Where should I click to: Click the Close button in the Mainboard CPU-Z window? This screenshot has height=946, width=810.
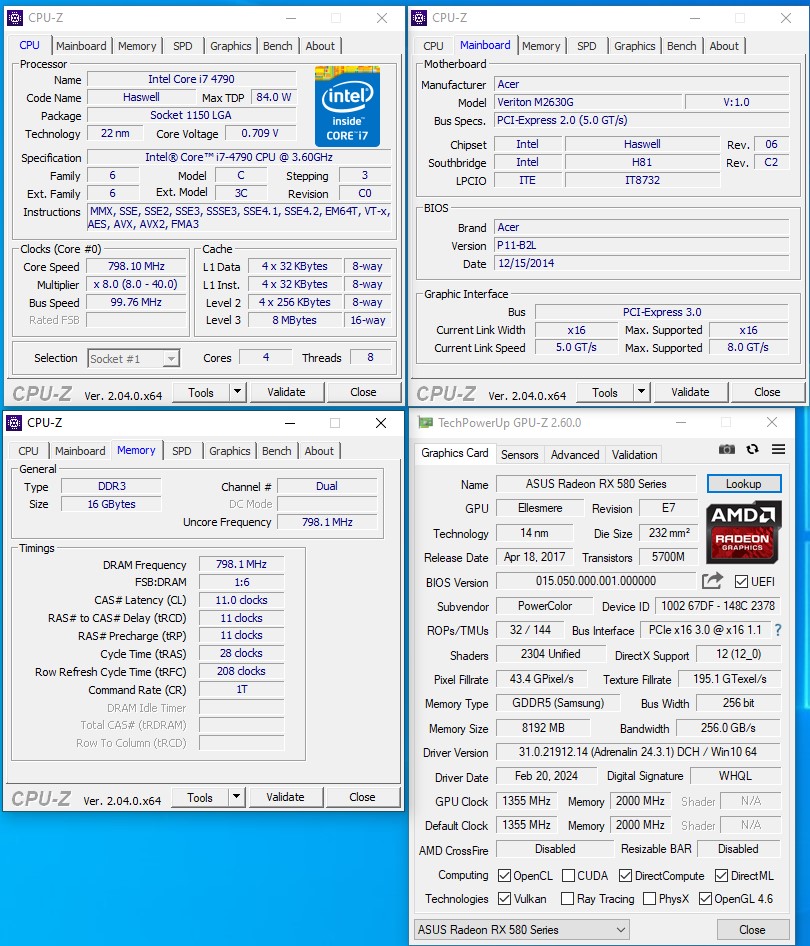(x=767, y=392)
